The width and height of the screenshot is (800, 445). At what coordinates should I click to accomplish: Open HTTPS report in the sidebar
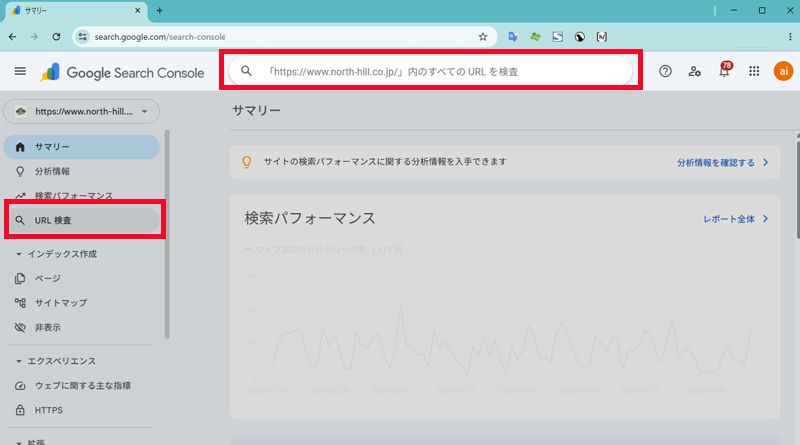tap(82, 410)
